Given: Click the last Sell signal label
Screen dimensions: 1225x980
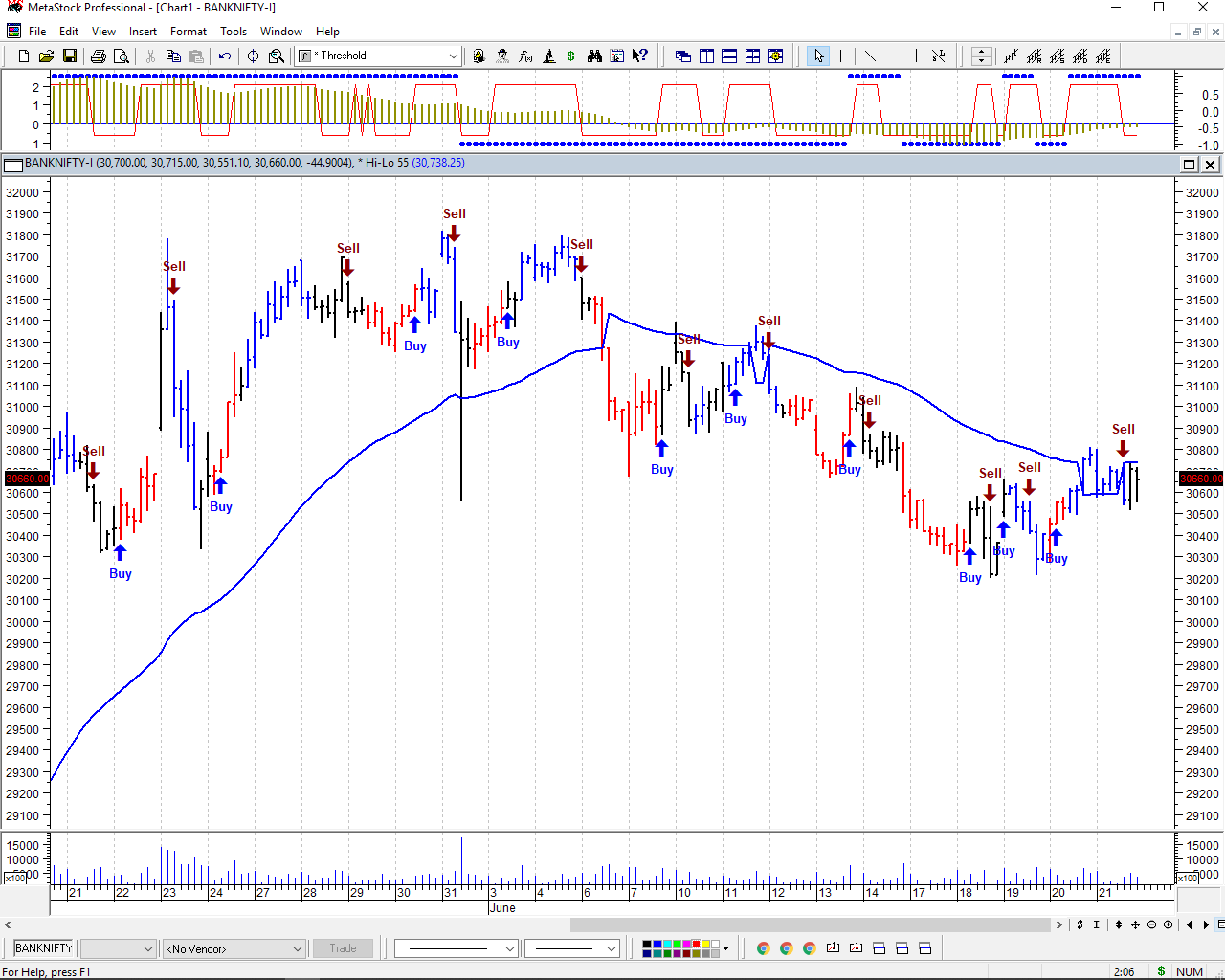Looking at the screenshot, I should [x=1123, y=429].
